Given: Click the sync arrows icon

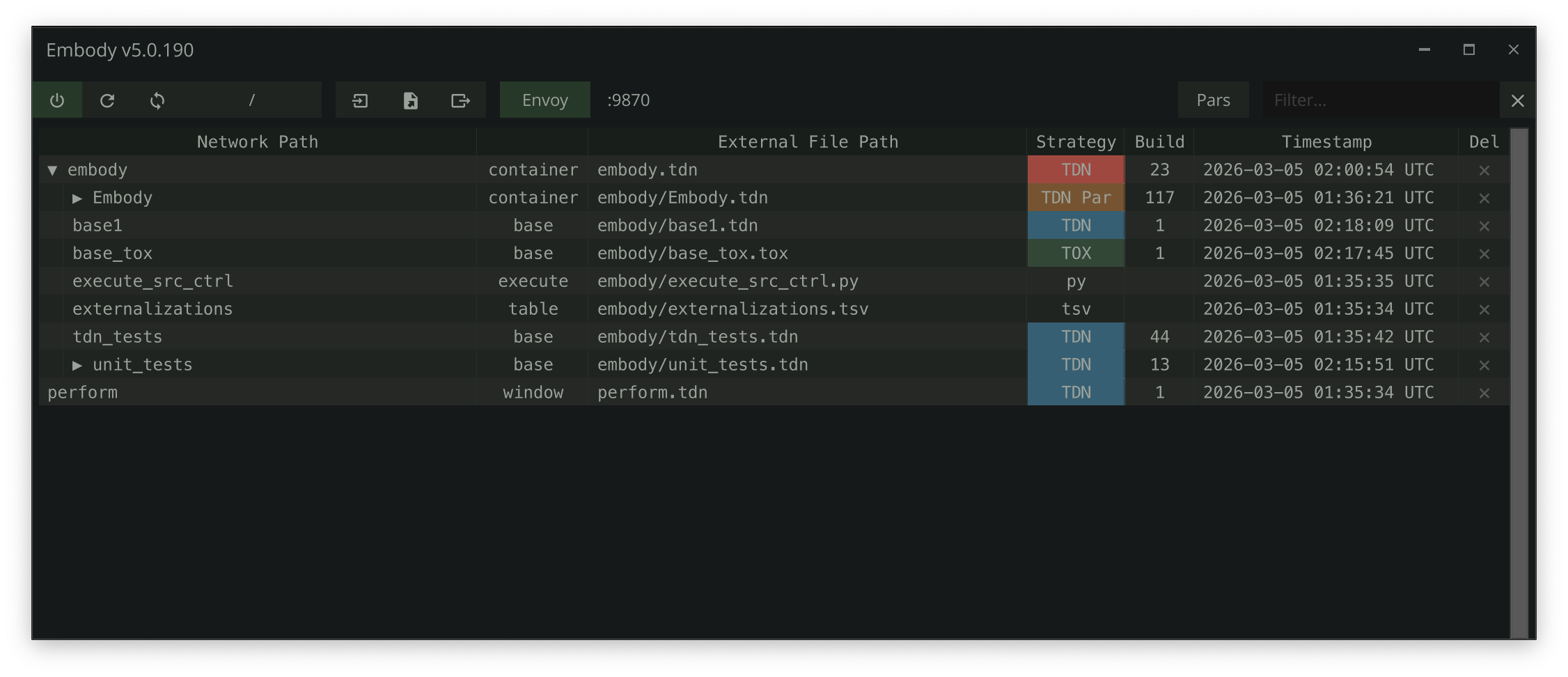Looking at the screenshot, I should 158,100.
